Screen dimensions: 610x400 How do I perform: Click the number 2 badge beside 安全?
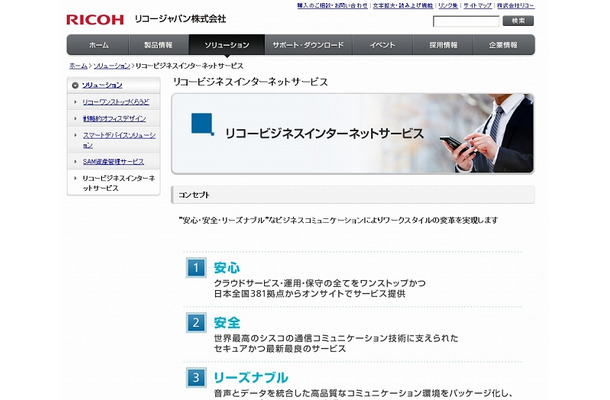point(196,323)
